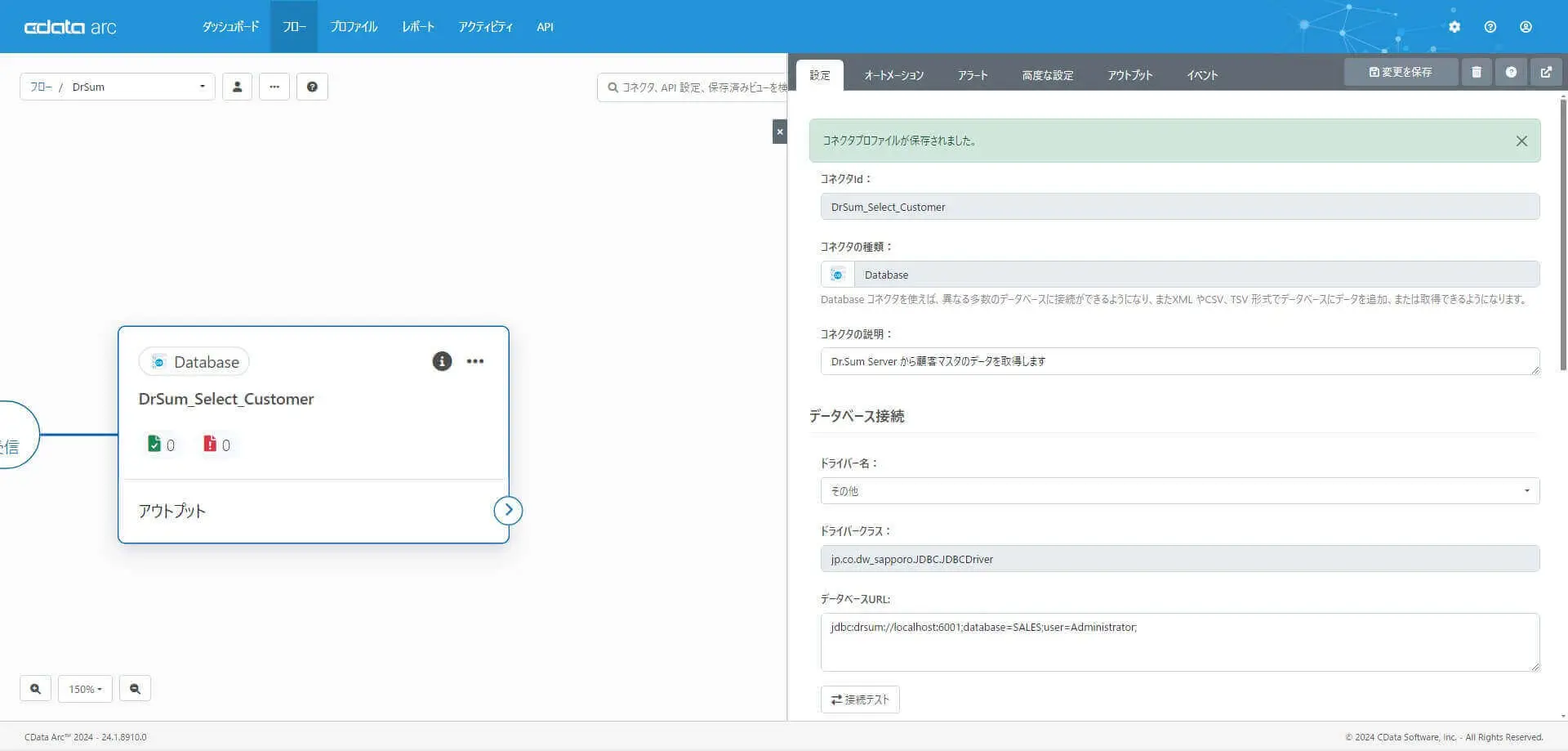The width and height of the screenshot is (1568, 751).
Task: Zoom out the flow canvas
Action: pos(135,689)
